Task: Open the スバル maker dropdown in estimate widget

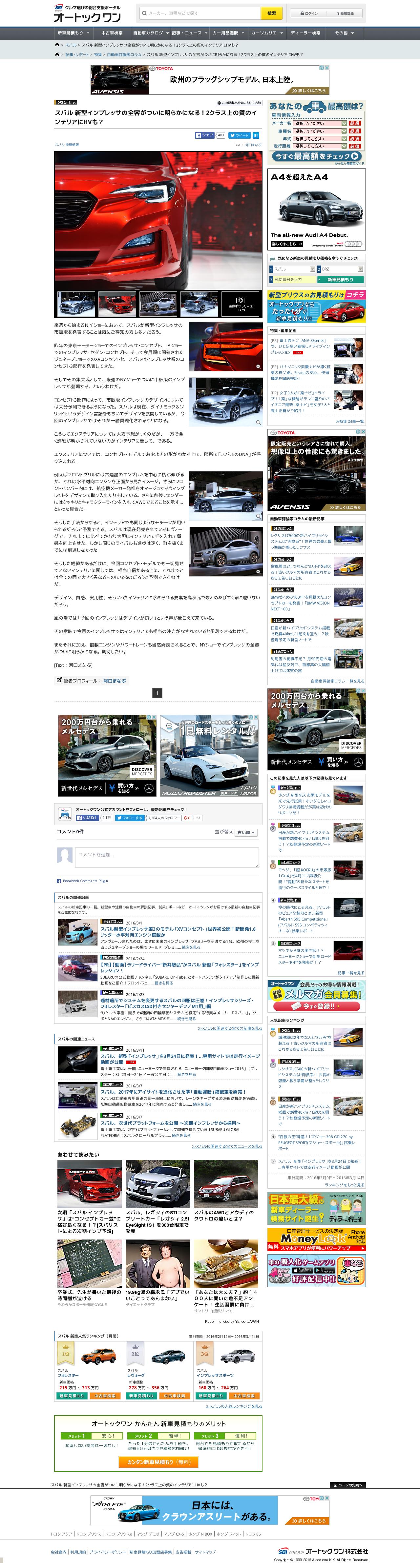Action: coord(293,269)
